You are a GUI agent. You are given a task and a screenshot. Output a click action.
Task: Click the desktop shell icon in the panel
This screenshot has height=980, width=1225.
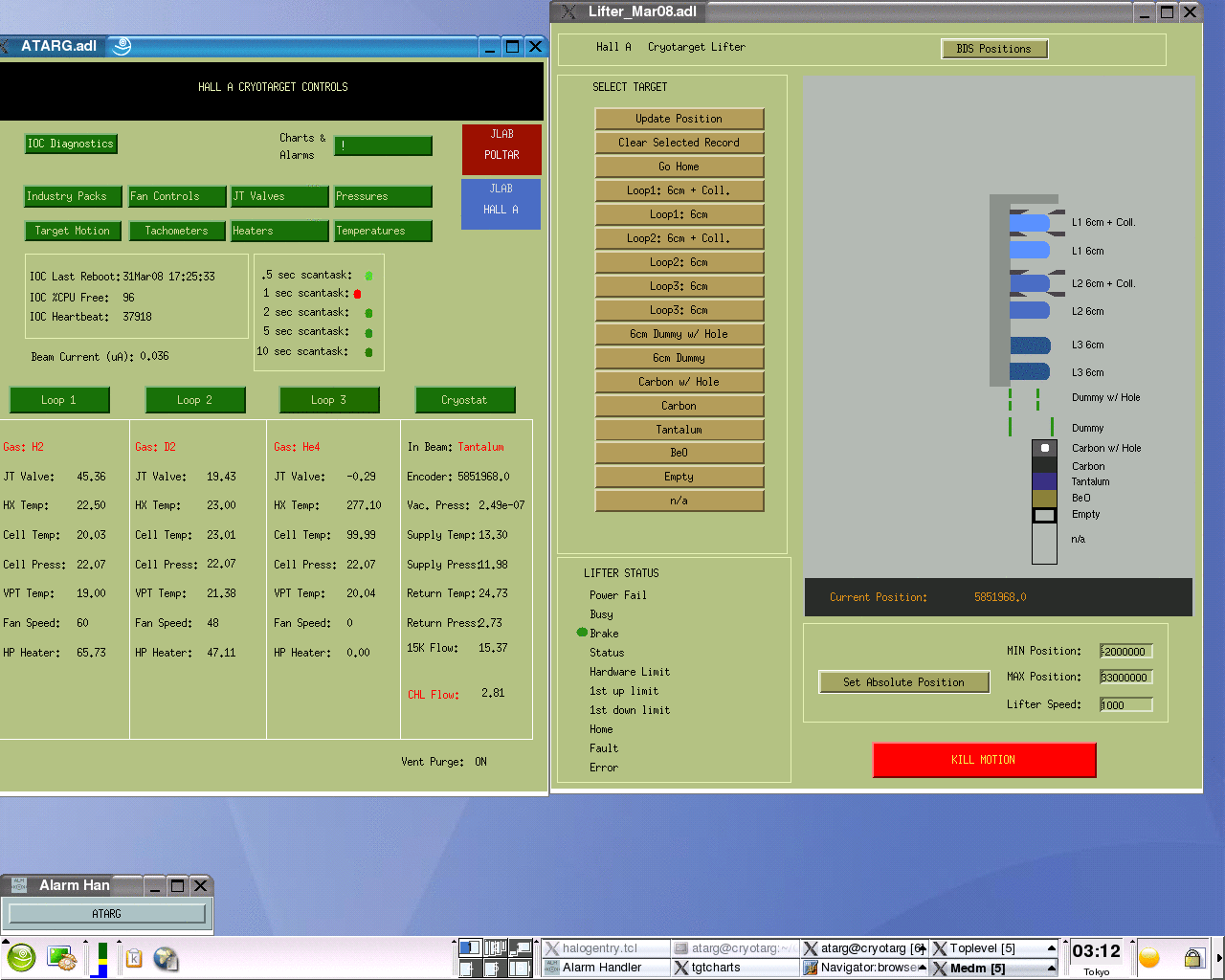(x=62, y=958)
